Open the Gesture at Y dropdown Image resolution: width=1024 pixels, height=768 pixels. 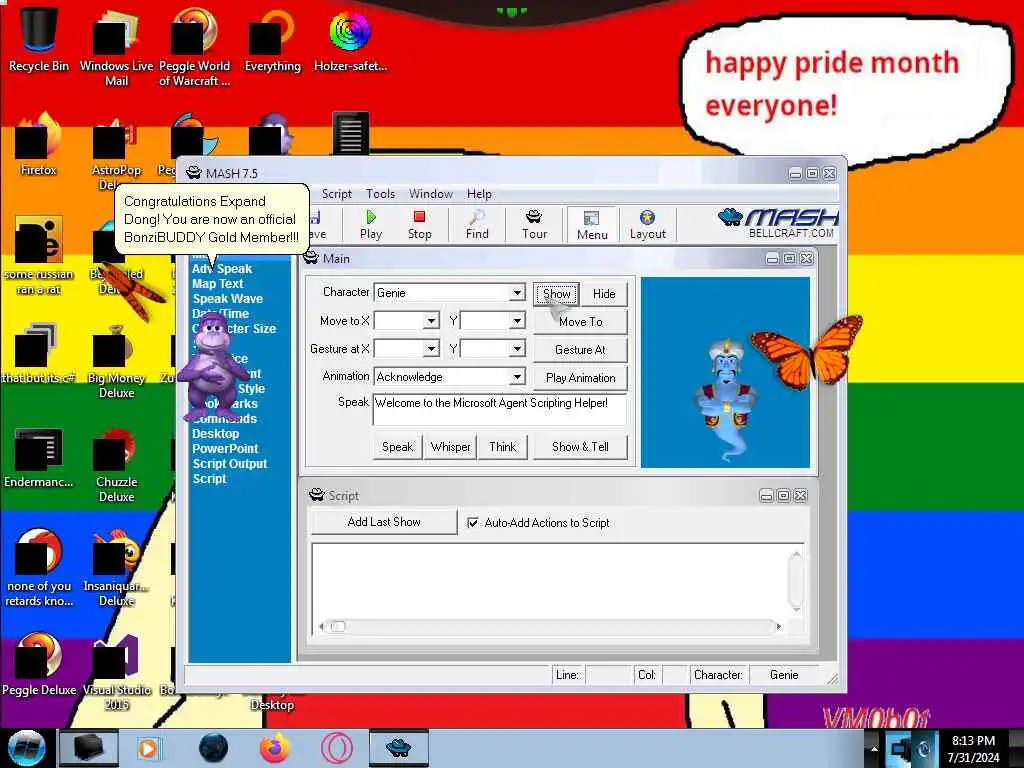517,349
